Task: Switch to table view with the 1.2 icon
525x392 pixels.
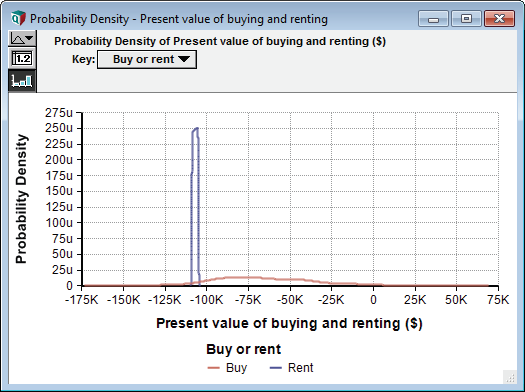Action: (x=22, y=59)
